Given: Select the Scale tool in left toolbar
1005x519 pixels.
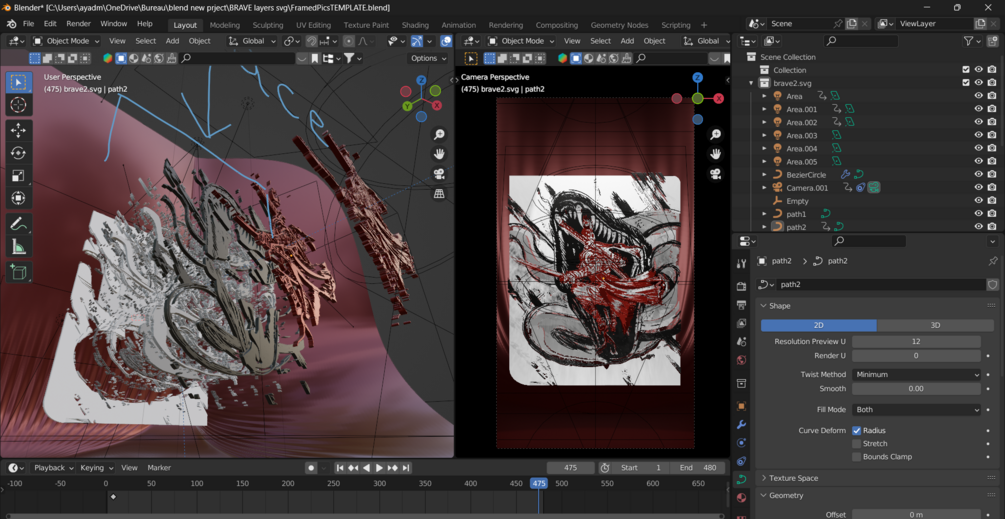Looking at the screenshot, I should click(x=18, y=176).
